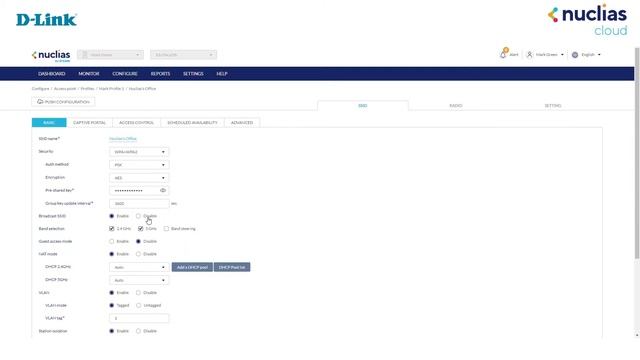
Task: Open the Reports menu
Action: click(x=160, y=74)
